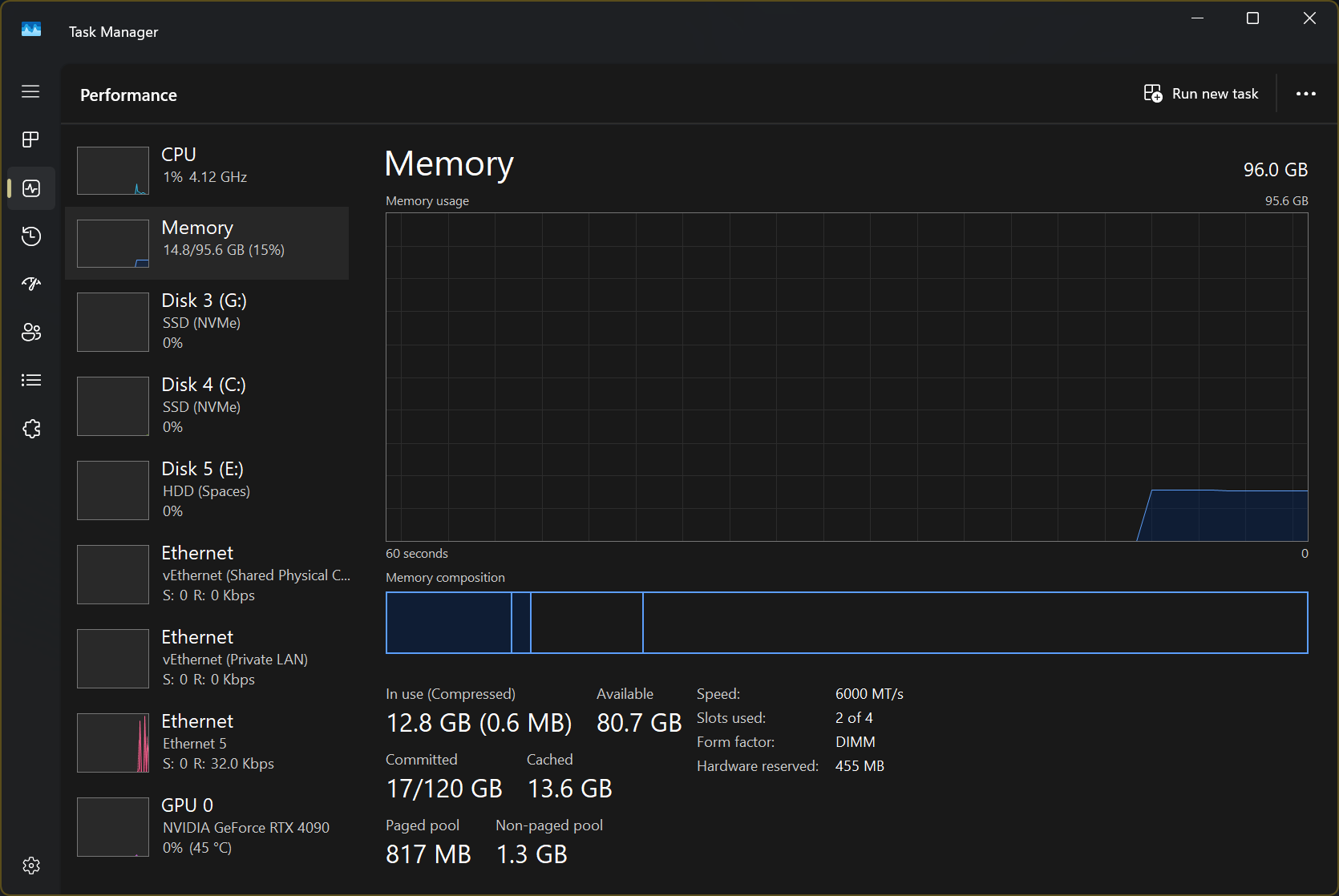Image resolution: width=1339 pixels, height=896 pixels.
Task: Open the three-dot more options menu
Action: pyautogui.click(x=1306, y=94)
